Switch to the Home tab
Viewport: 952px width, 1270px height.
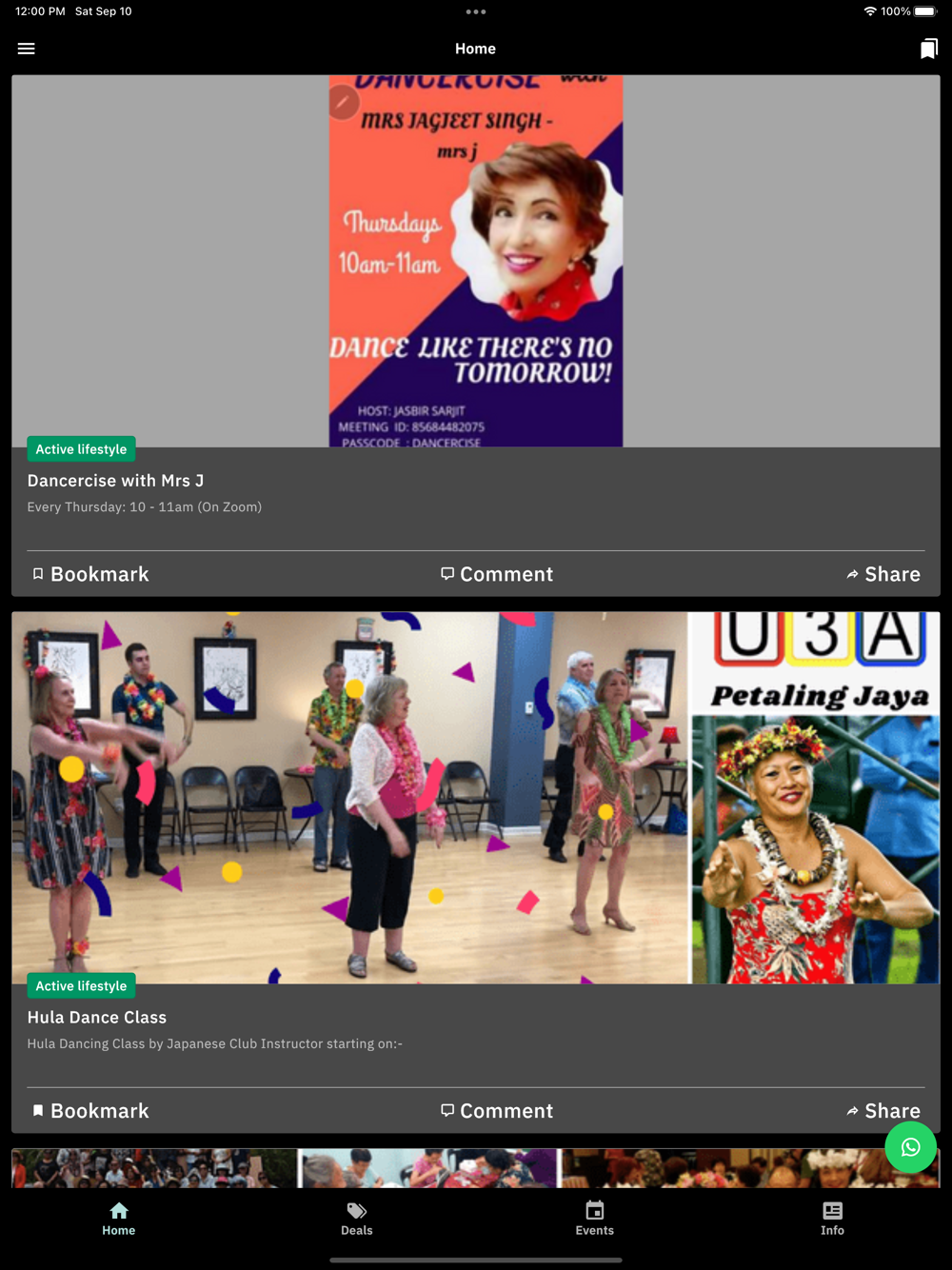click(119, 1219)
